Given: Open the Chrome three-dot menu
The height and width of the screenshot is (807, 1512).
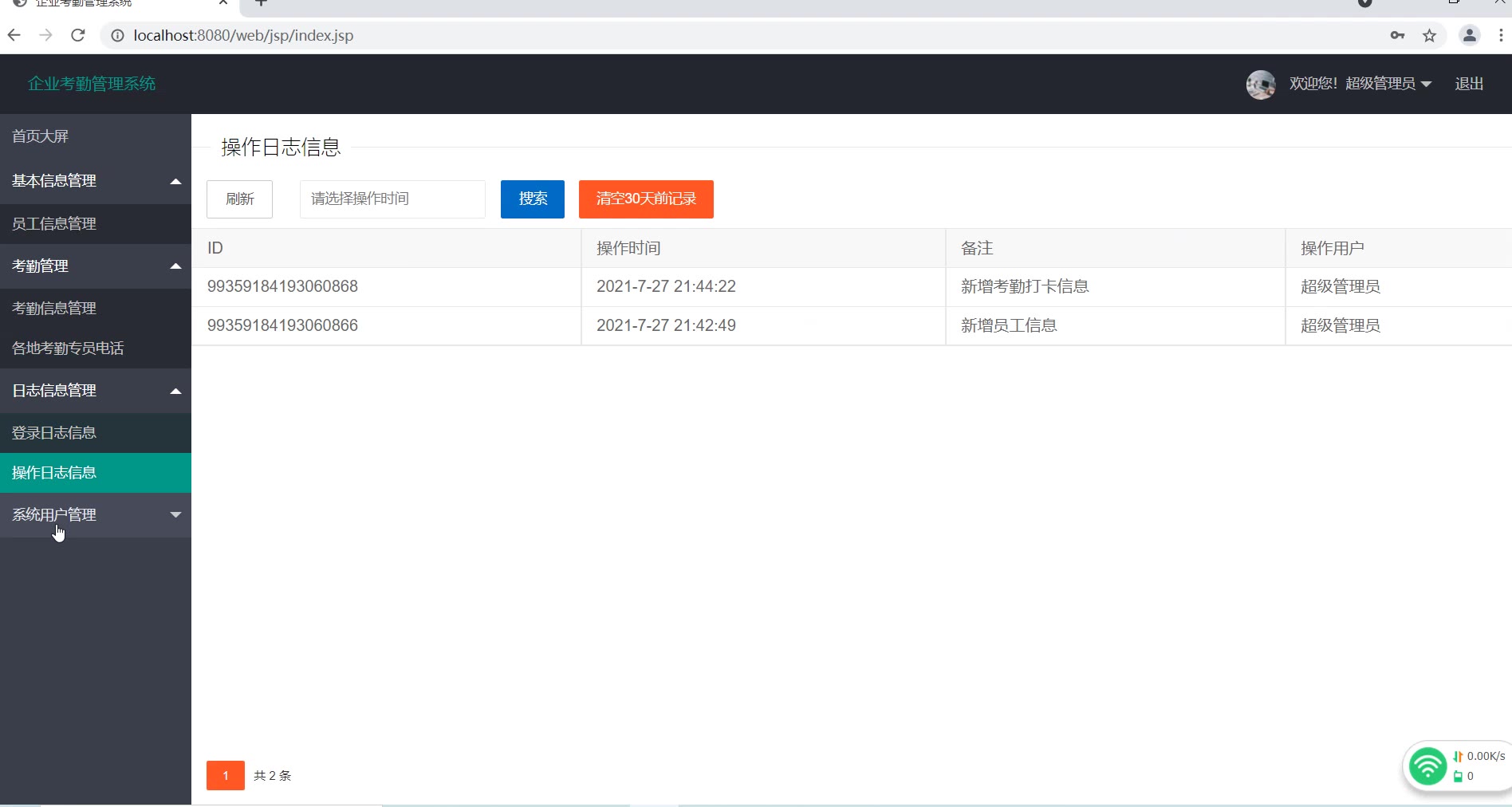Looking at the screenshot, I should pyautogui.click(x=1501, y=35).
